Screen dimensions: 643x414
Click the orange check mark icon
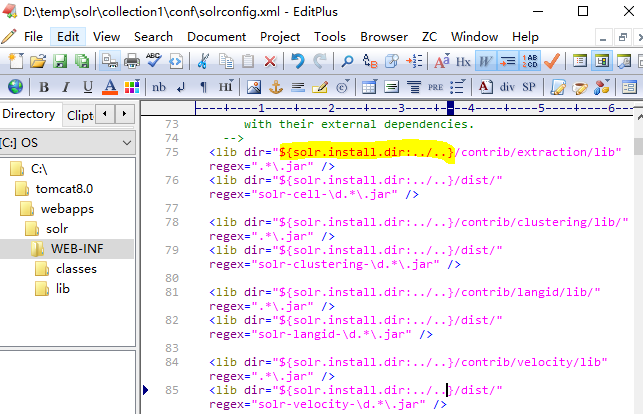pyautogui.click(x=552, y=61)
